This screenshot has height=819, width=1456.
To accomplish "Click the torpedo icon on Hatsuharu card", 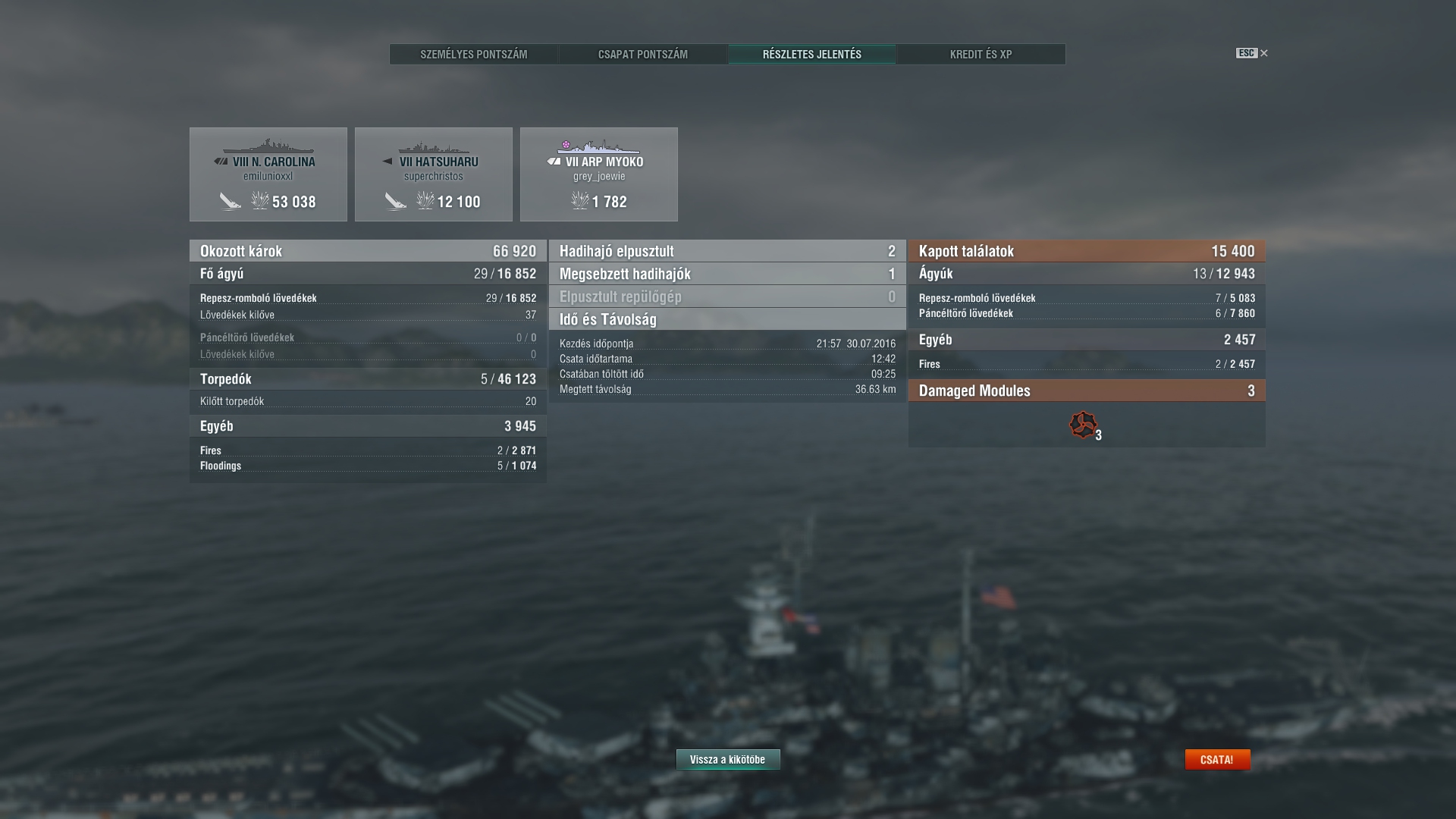I will pos(396,201).
